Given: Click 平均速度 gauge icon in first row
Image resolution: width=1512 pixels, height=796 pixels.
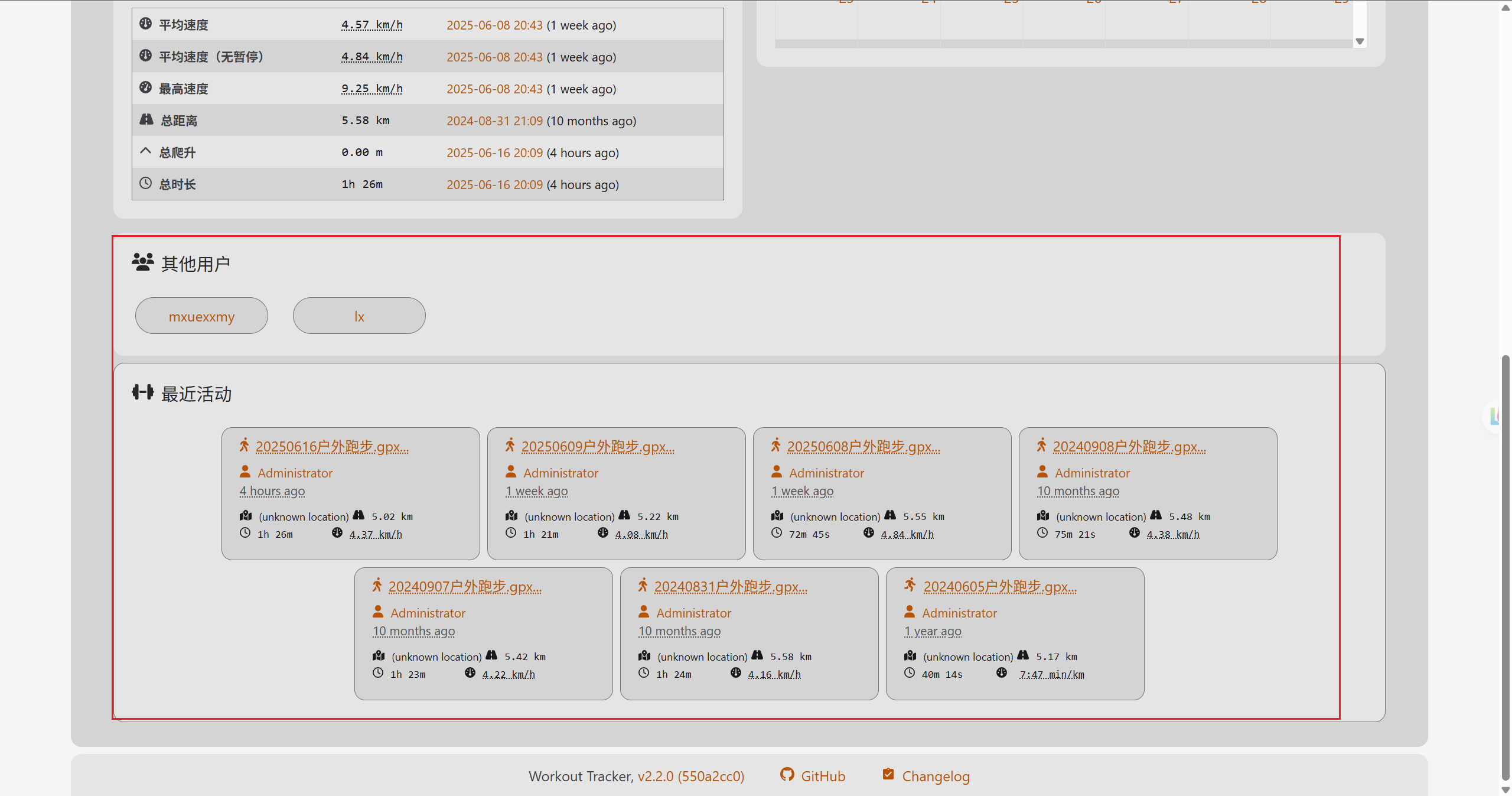Looking at the screenshot, I should tap(145, 23).
